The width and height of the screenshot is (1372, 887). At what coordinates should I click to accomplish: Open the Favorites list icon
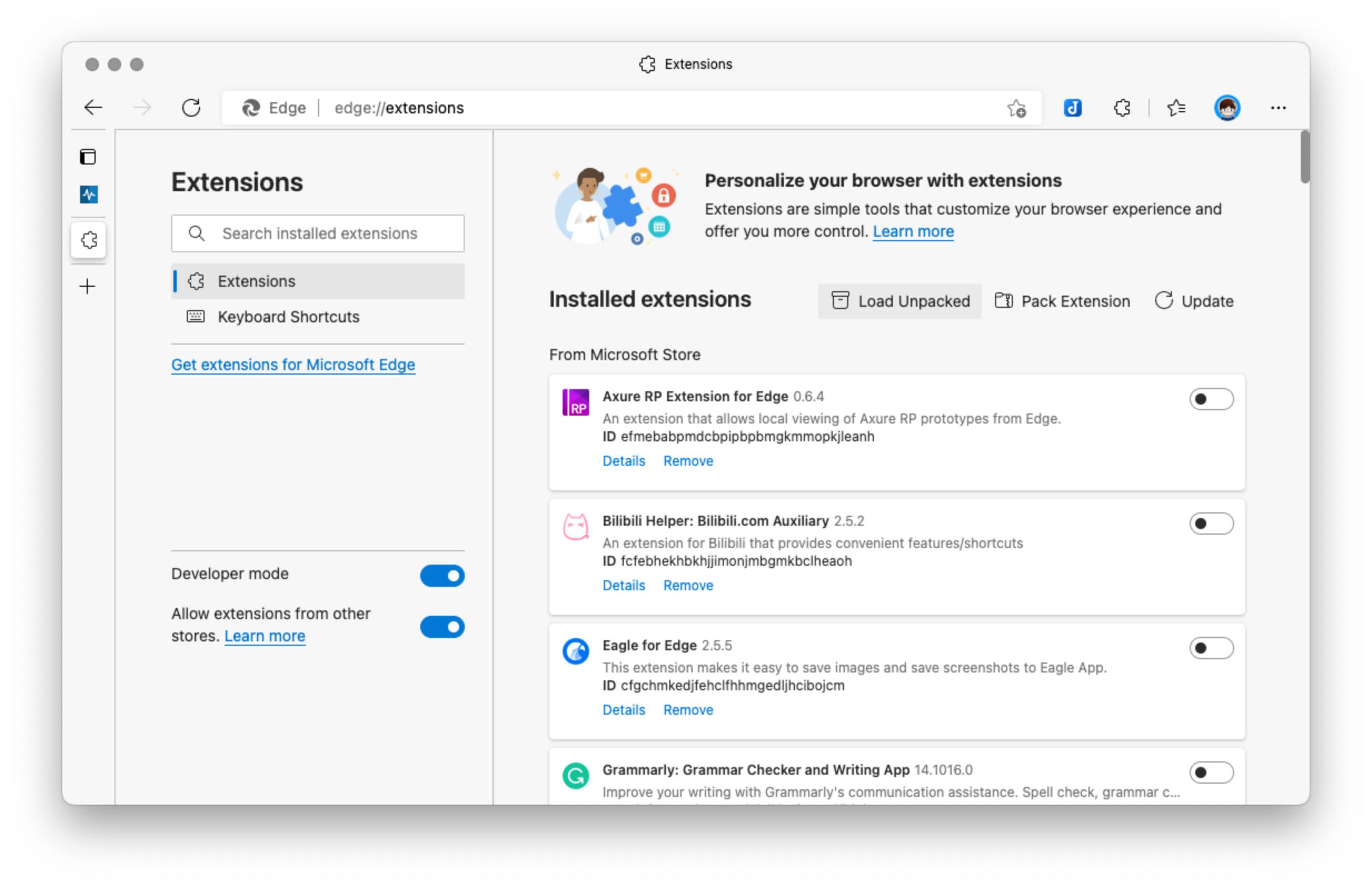pos(1176,108)
